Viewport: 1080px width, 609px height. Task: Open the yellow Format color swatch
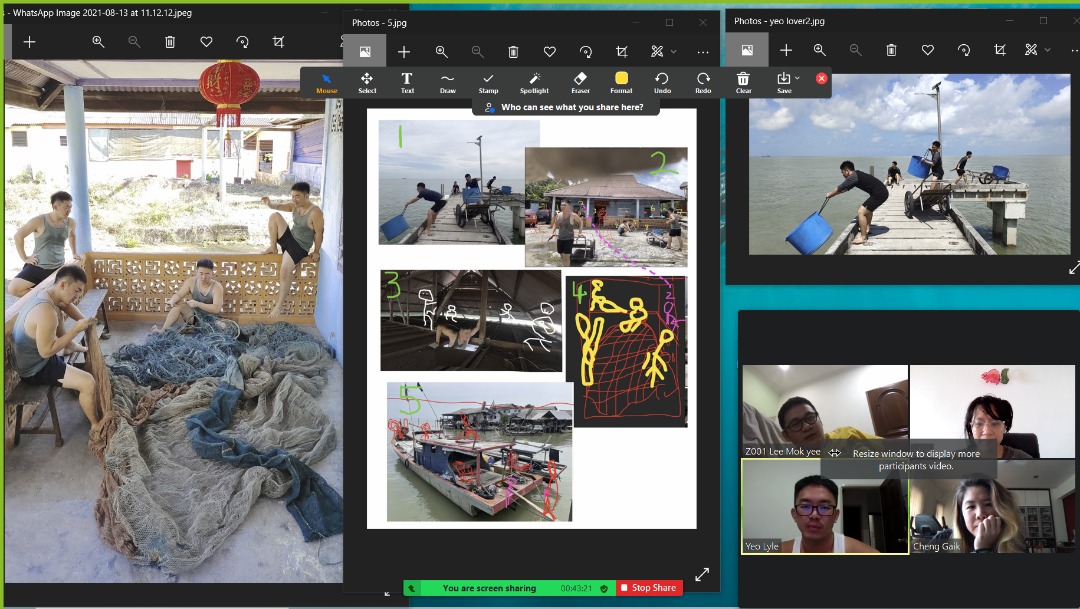point(621,79)
